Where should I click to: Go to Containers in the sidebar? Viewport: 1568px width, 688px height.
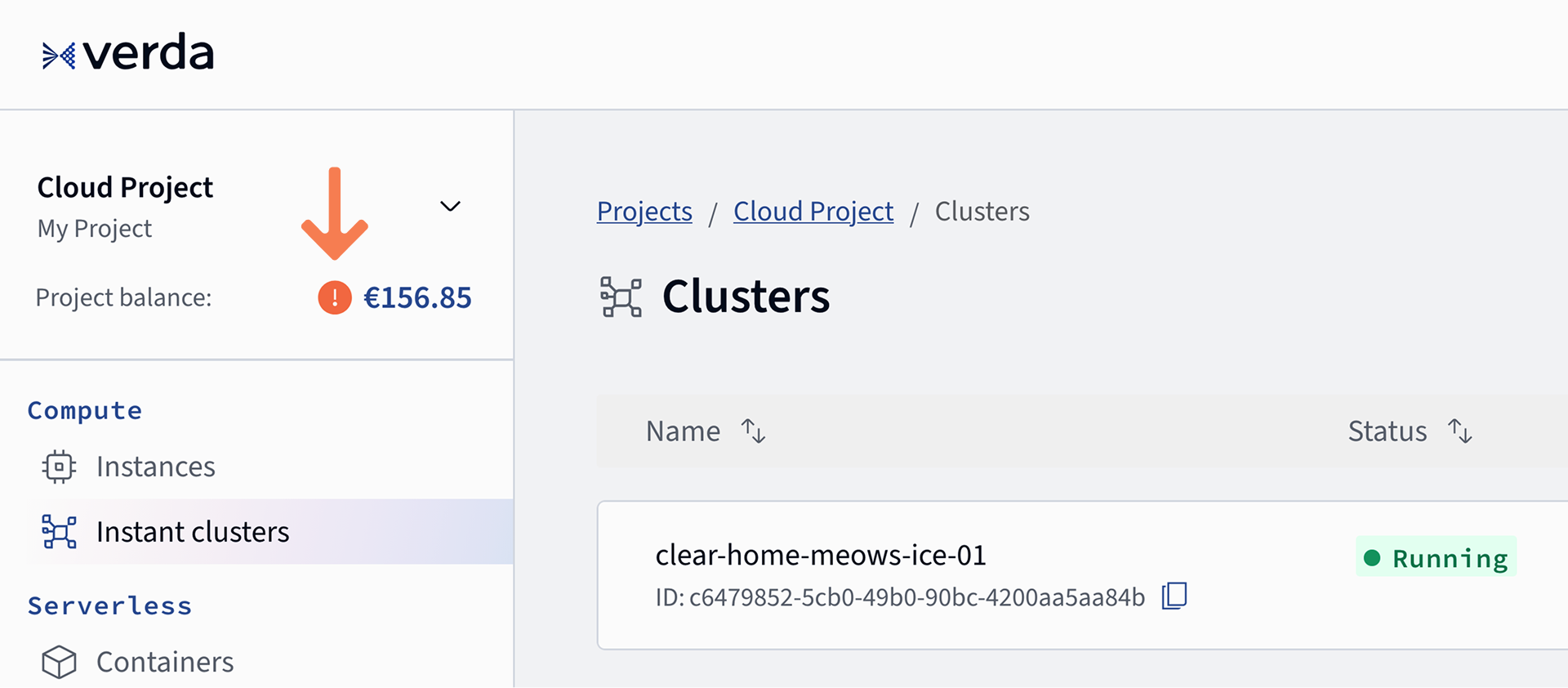165,662
